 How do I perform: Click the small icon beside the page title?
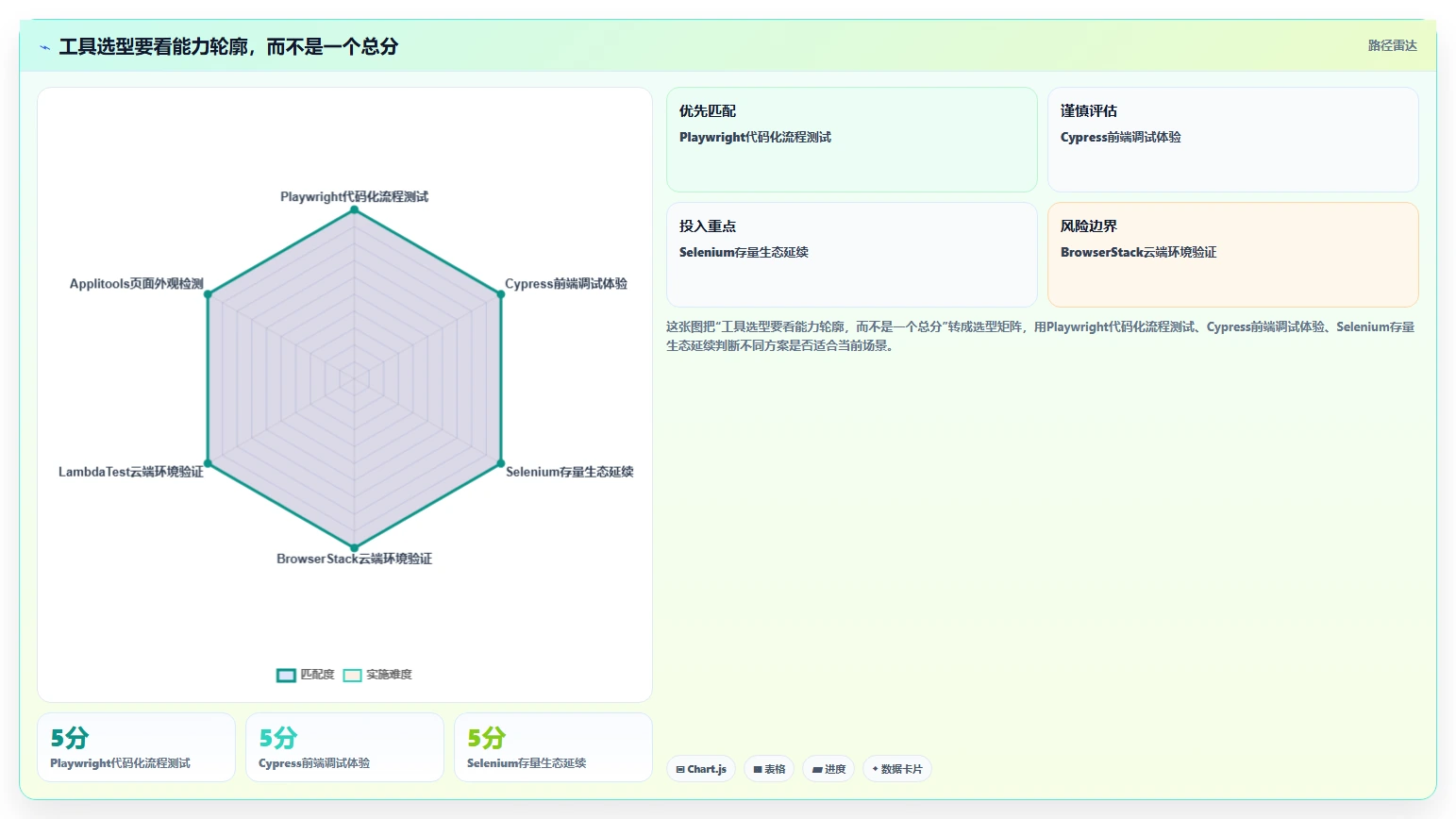click(x=44, y=47)
